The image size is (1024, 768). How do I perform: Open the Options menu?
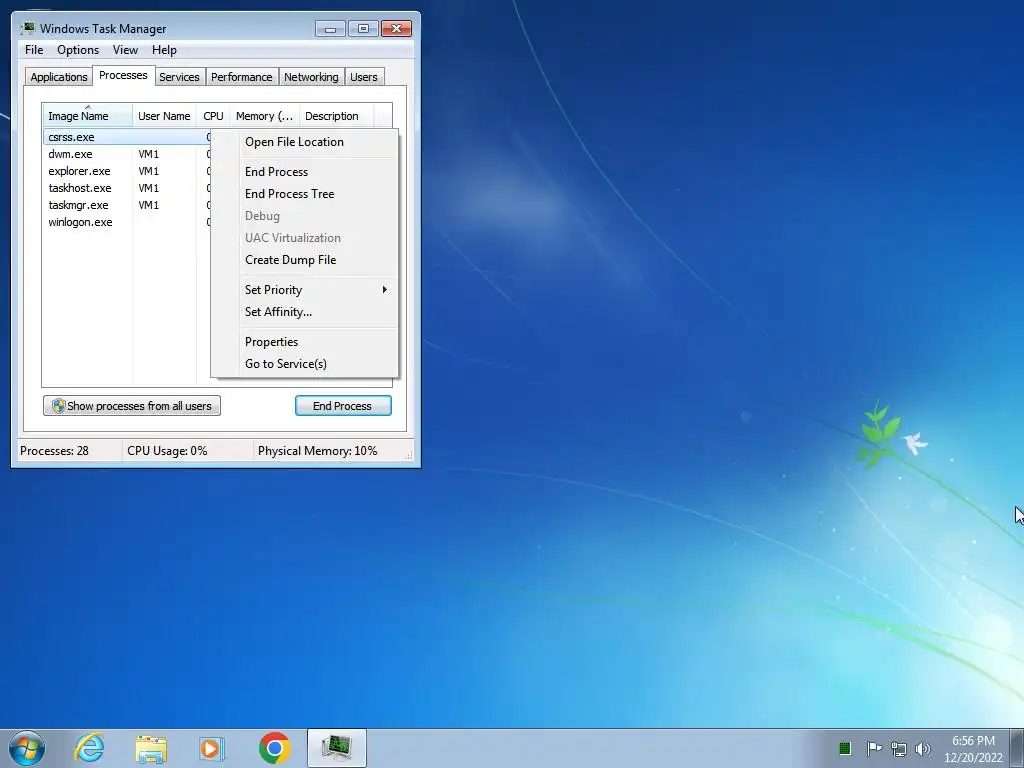(78, 50)
